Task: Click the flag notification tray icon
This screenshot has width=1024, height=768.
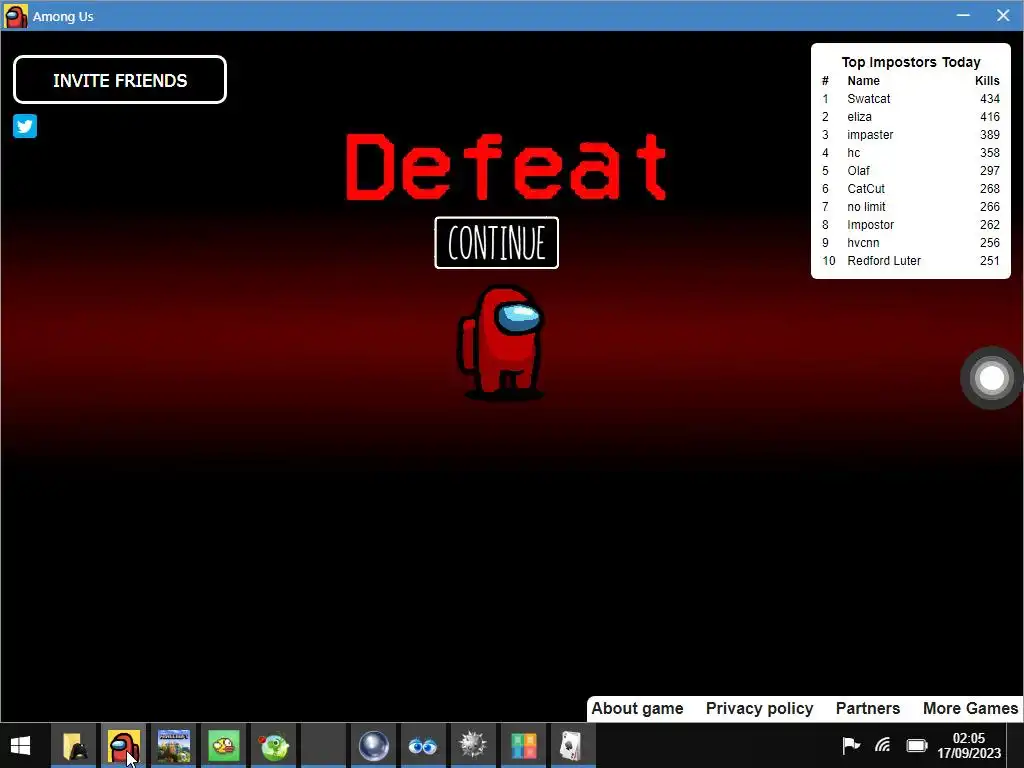Action: click(x=850, y=745)
